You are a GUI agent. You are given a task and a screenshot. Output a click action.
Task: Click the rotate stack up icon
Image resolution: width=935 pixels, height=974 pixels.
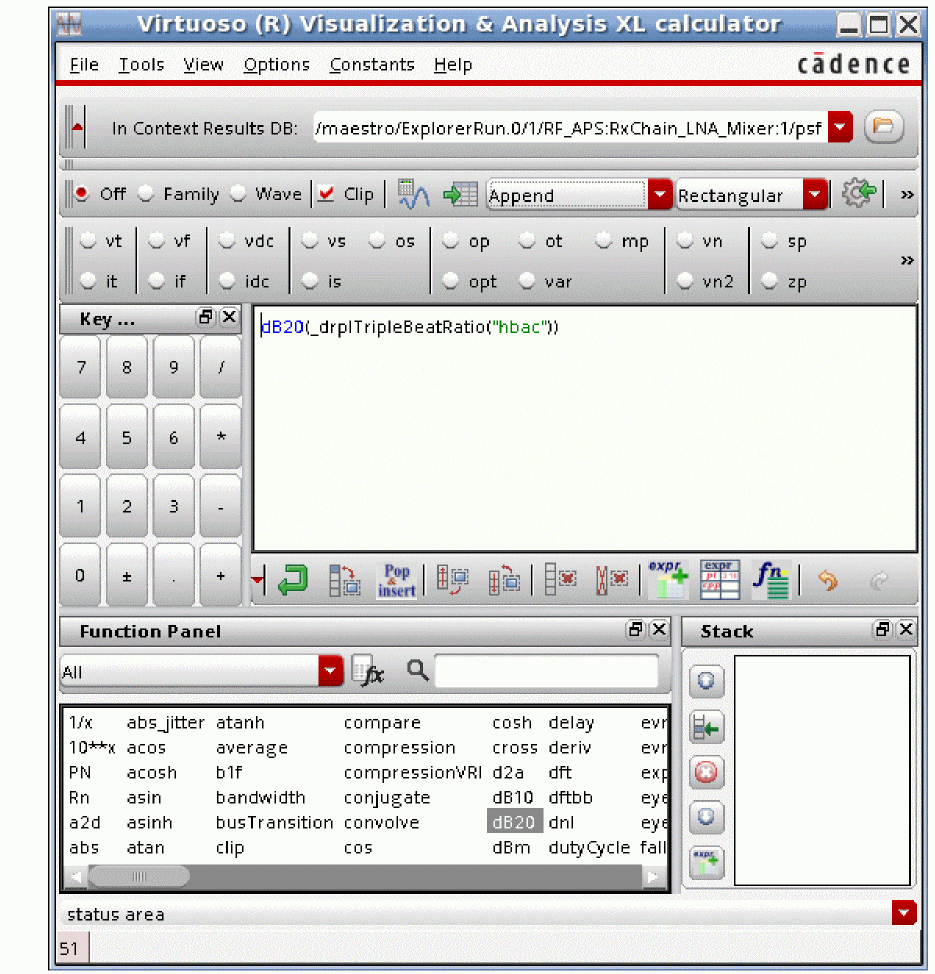[x=504, y=581]
